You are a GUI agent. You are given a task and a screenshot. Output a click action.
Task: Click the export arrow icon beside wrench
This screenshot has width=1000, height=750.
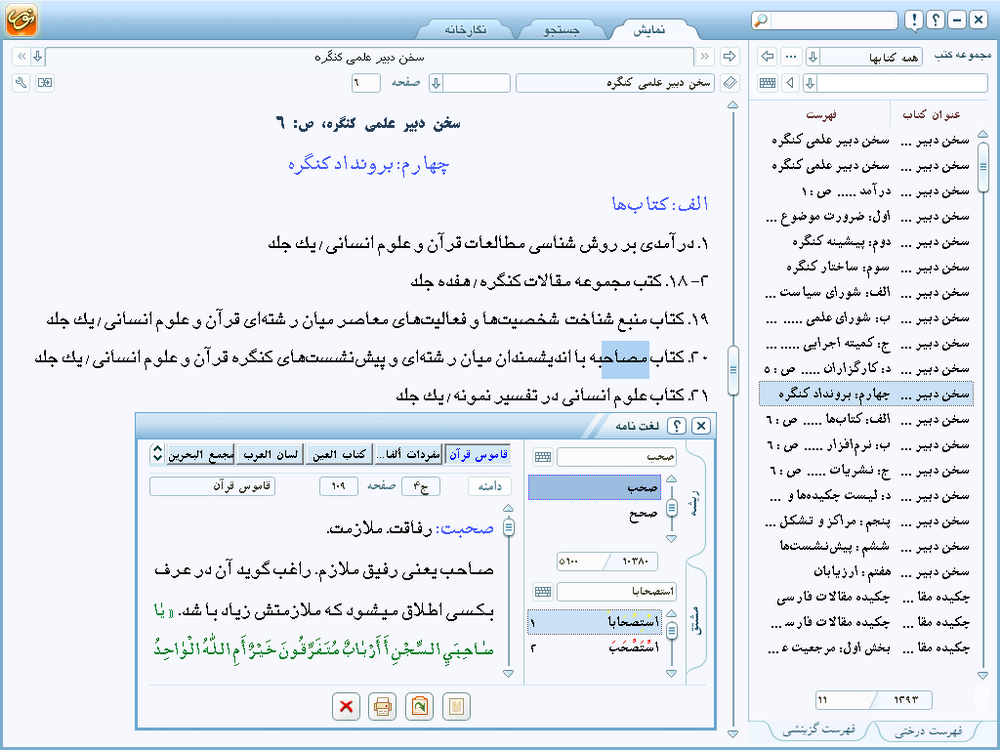45,83
